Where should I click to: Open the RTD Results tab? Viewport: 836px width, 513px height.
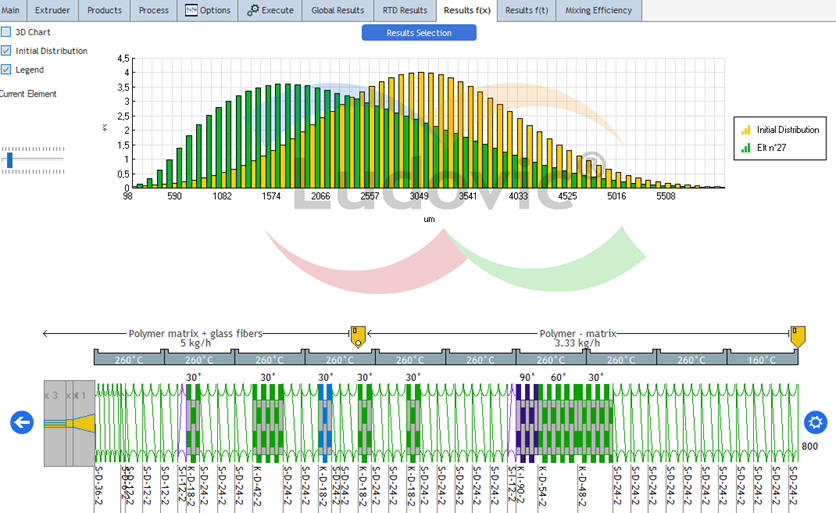click(x=405, y=10)
